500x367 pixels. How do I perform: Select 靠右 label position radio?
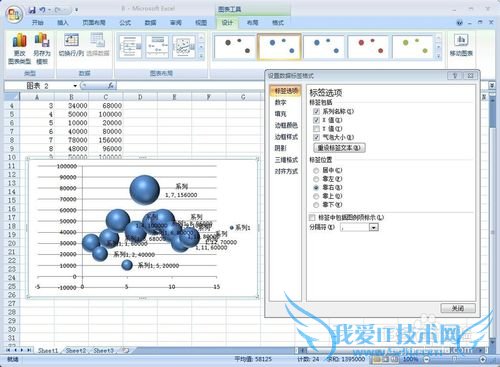click(x=316, y=188)
